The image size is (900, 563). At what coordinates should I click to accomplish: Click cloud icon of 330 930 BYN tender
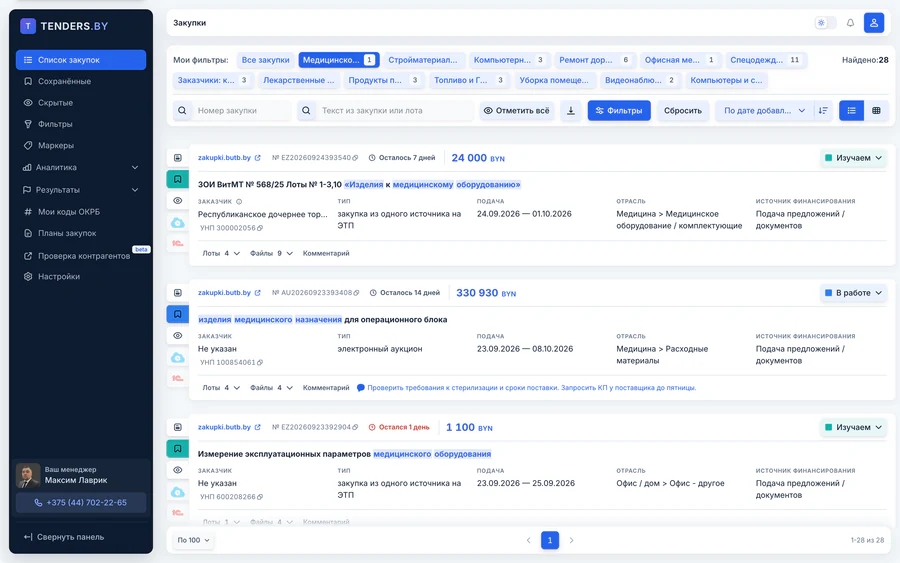click(177, 358)
